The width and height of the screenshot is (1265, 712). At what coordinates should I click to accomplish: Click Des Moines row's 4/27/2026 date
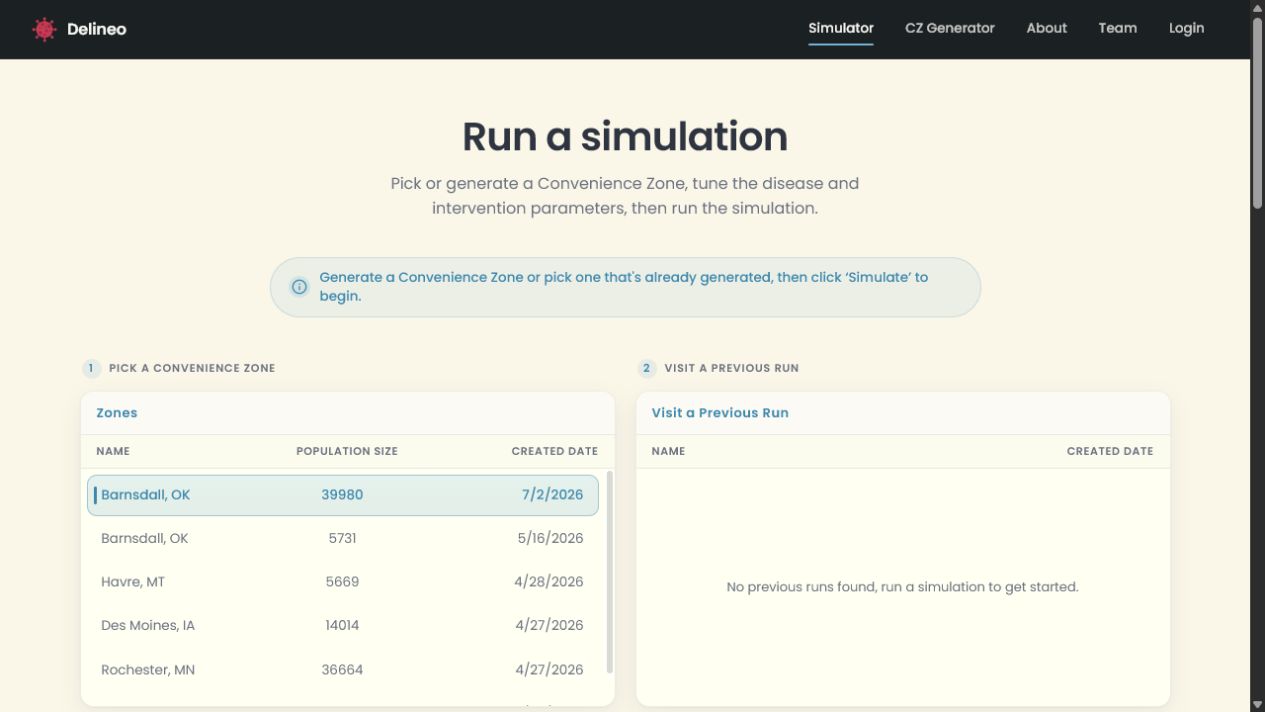coord(549,626)
